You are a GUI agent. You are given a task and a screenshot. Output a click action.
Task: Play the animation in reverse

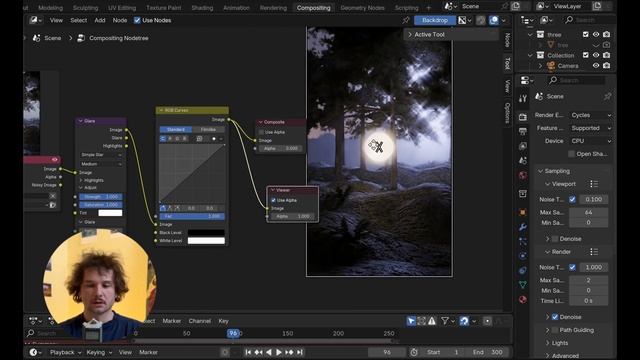point(269,352)
